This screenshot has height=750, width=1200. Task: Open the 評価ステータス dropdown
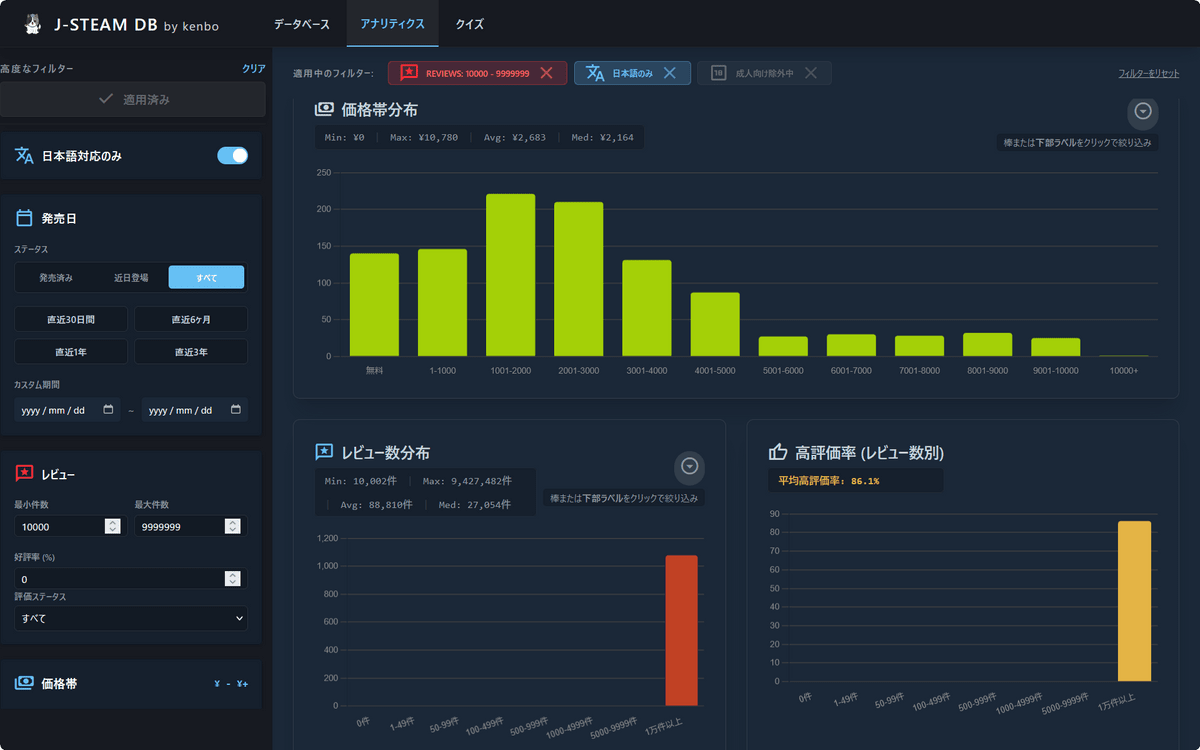click(x=131, y=619)
